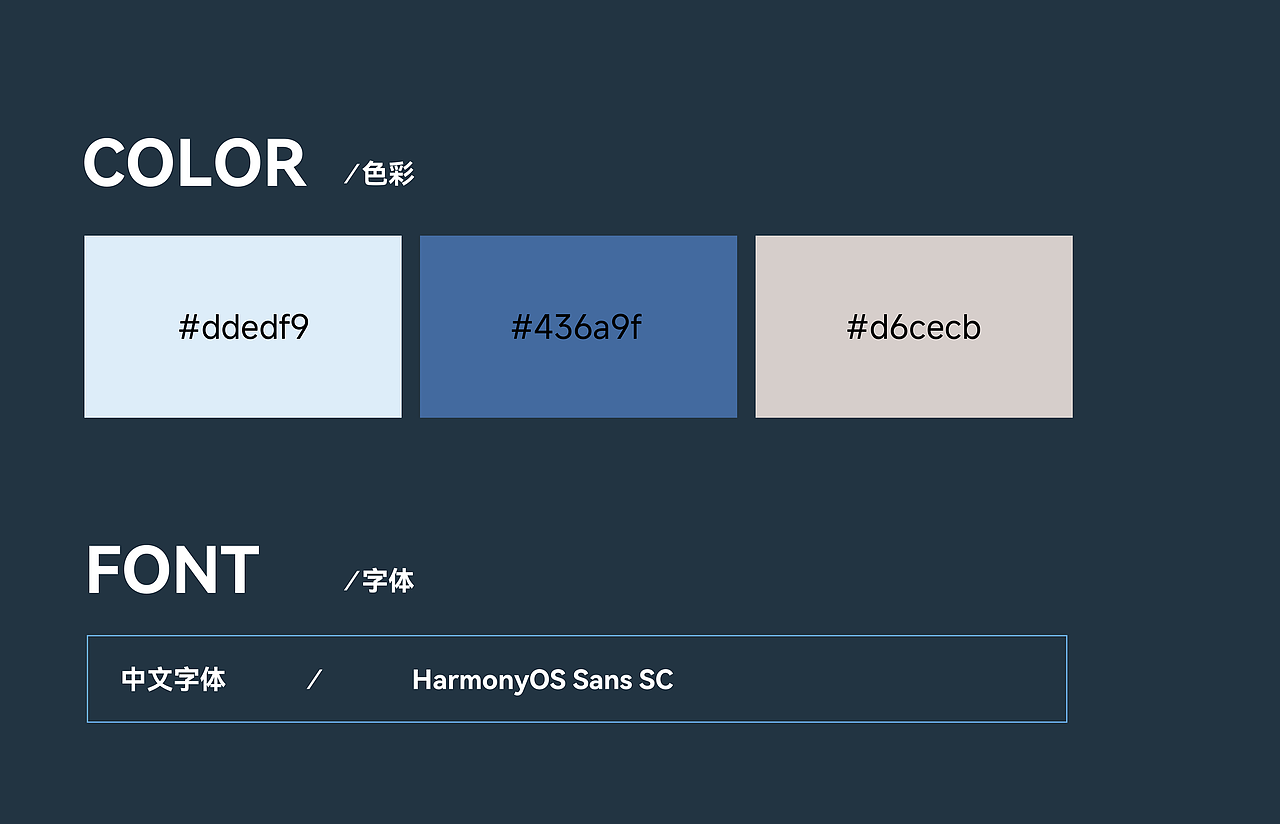Click the FONT heading
This screenshot has width=1280, height=824.
[173, 571]
